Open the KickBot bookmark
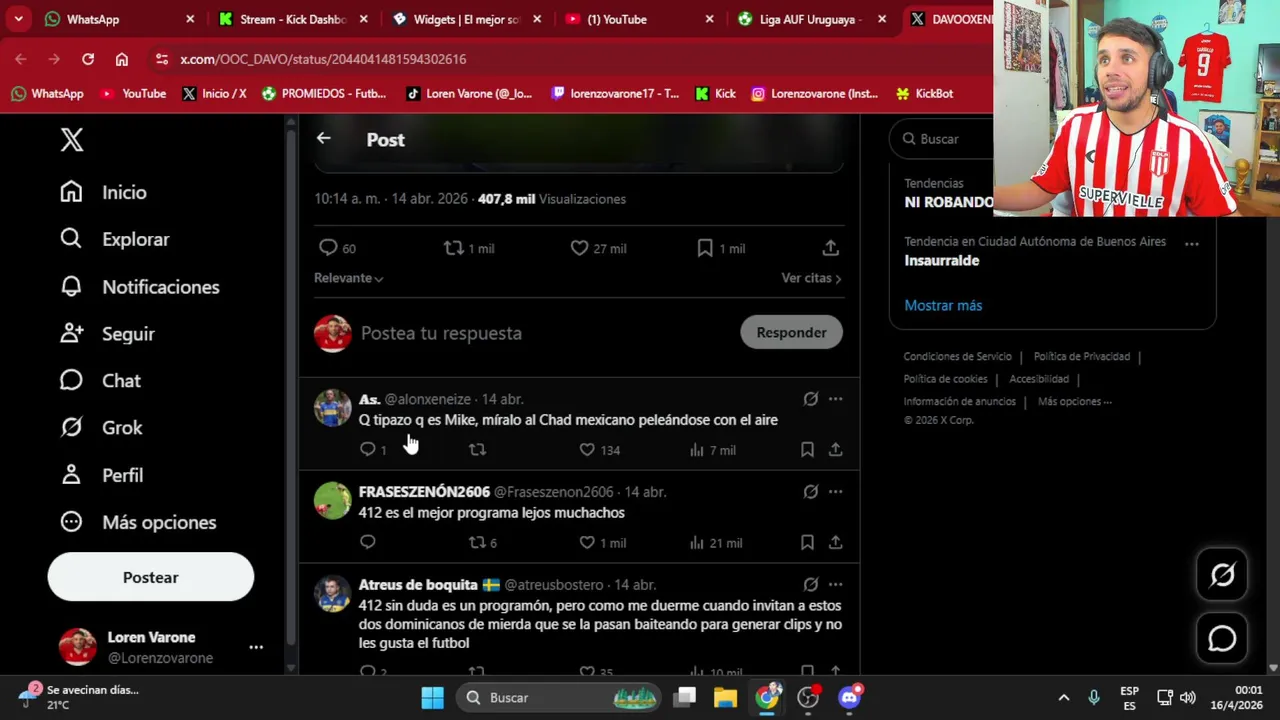Screen dimensions: 1280x720 [x=924, y=93]
